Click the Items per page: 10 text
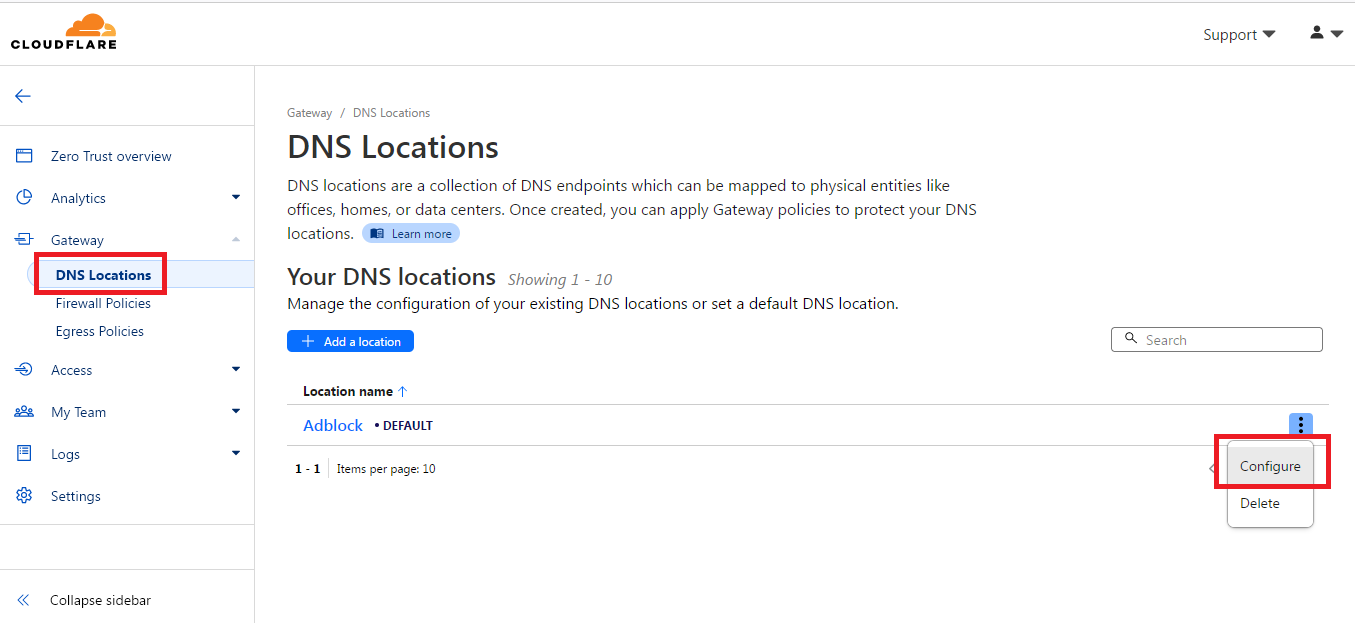The height and width of the screenshot is (623, 1355). [x=386, y=468]
